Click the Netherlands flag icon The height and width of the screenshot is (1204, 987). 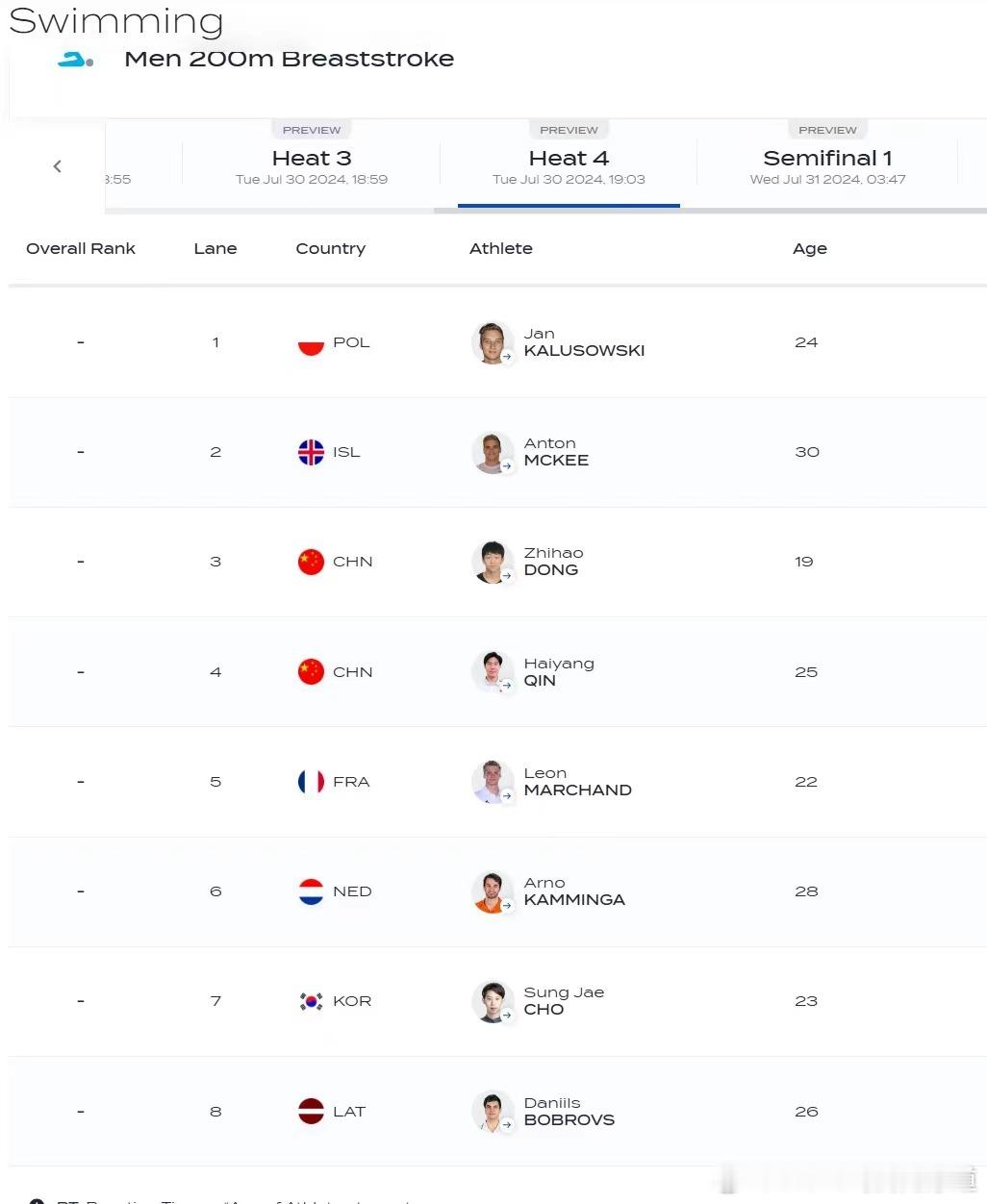pos(311,891)
